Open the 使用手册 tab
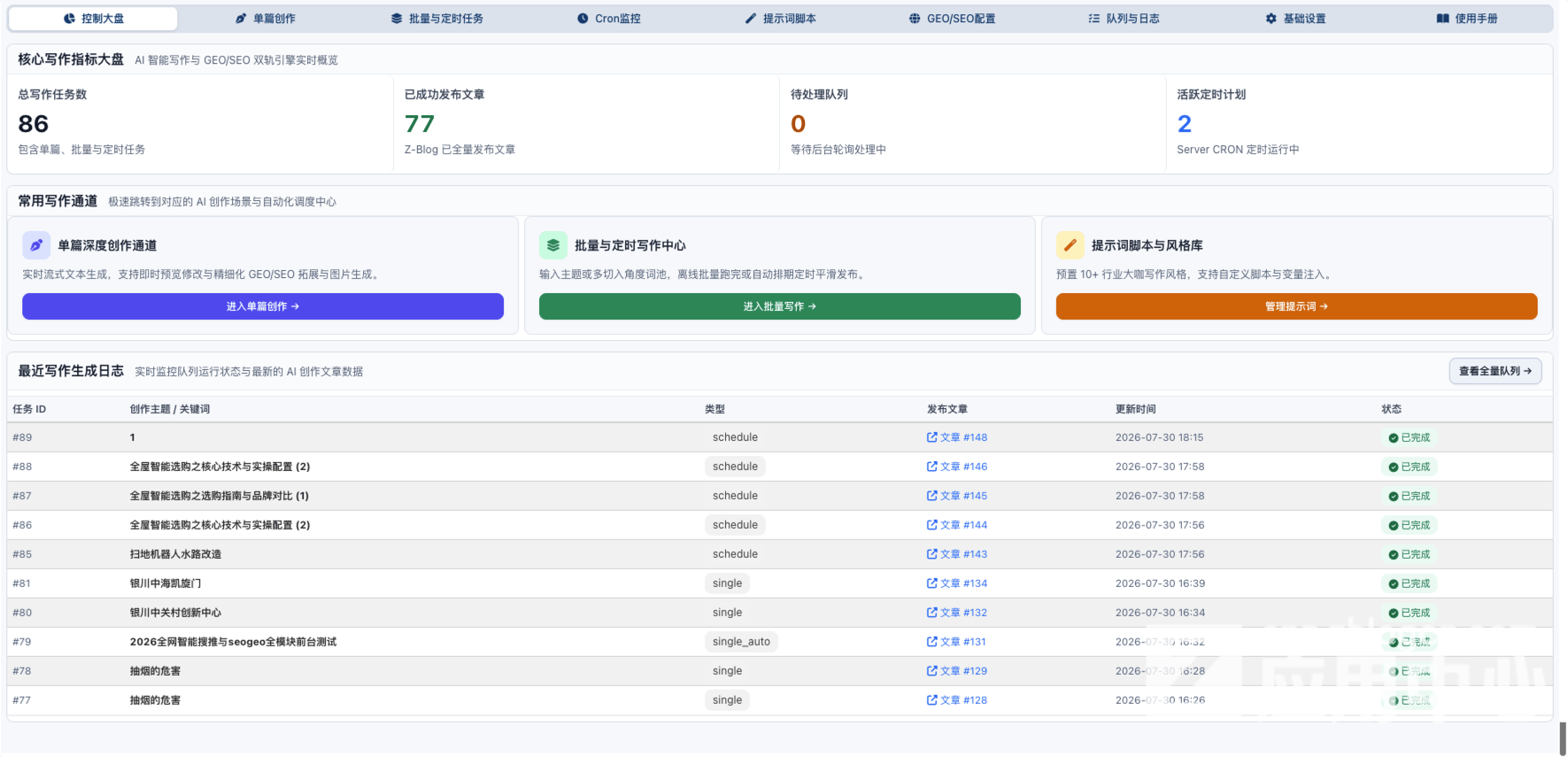 pyautogui.click(x=1467, y=19)
